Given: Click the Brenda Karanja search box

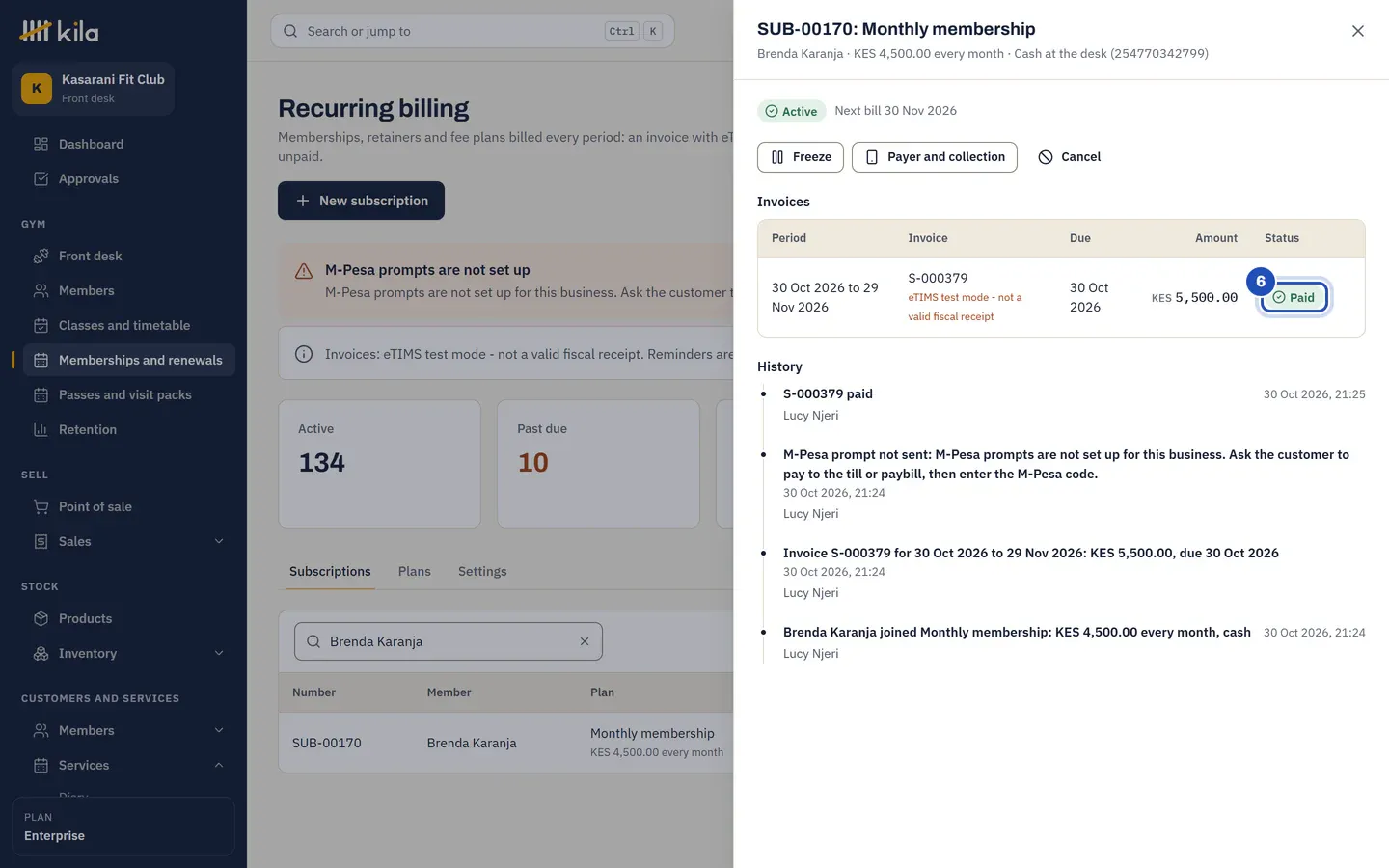Looking at the screenshot, I should click(449, 641).
